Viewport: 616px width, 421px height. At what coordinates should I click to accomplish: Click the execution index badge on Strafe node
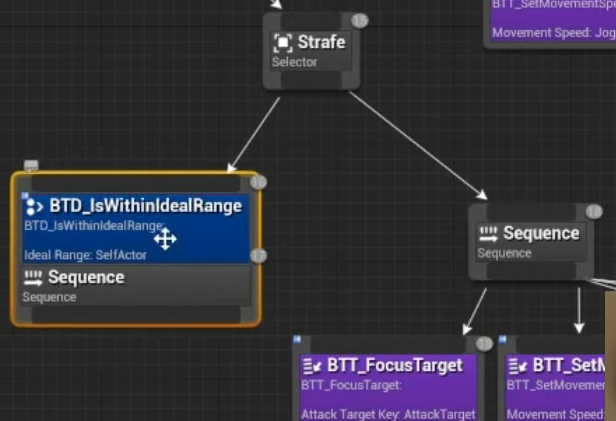tap(360, 20)
